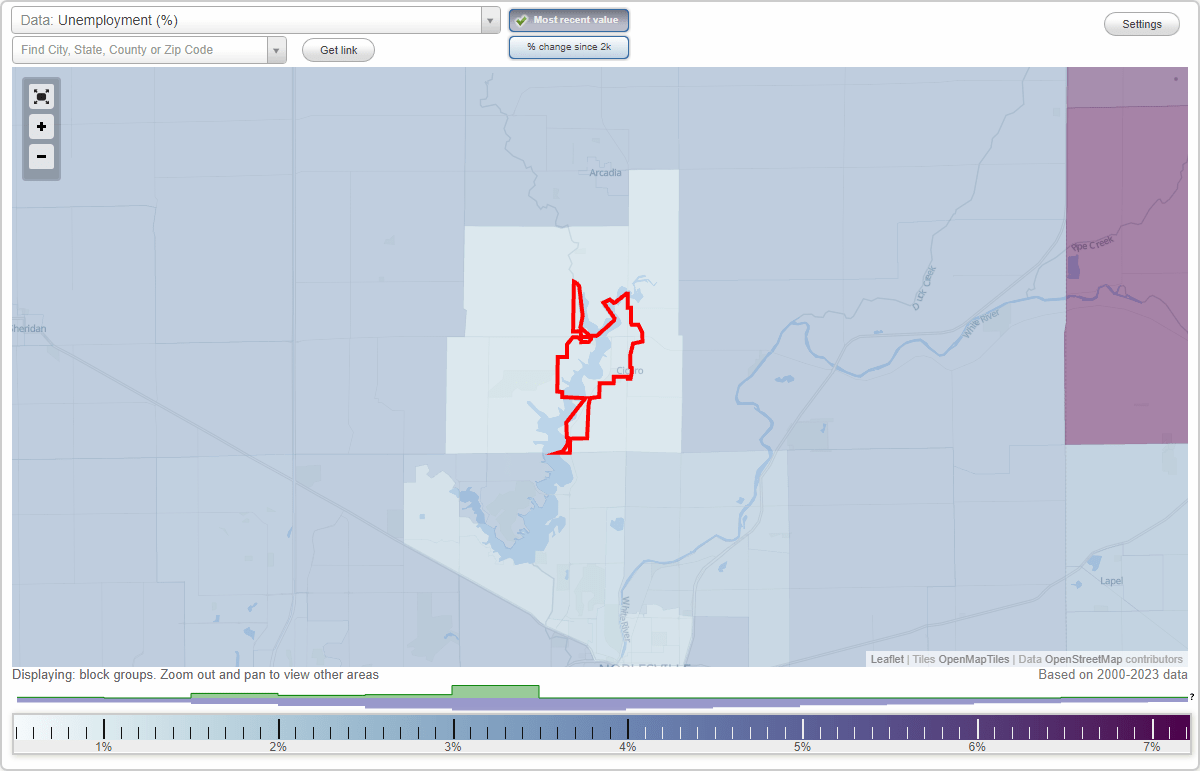Click the 2% mark on color scale
This screenshot has height=771, width=1200.
278,746
